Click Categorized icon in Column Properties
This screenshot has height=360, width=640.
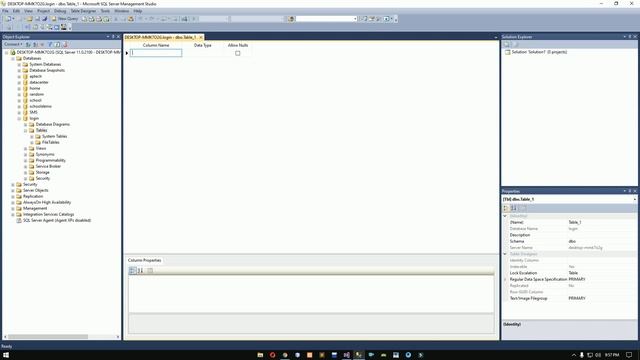pos(132,270)
